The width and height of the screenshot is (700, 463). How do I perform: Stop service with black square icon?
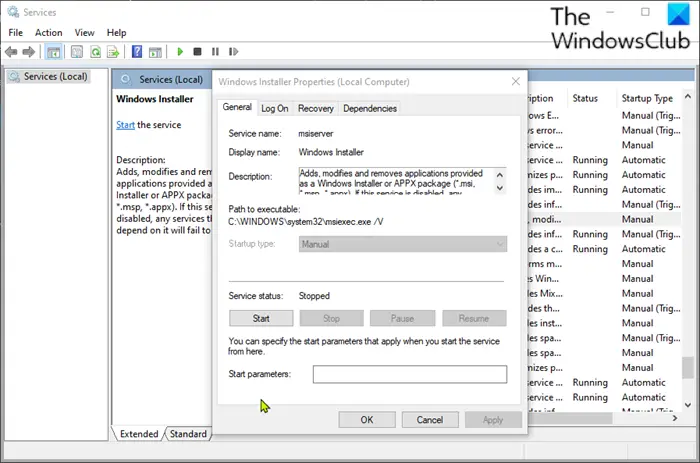[x=197, y=52]
